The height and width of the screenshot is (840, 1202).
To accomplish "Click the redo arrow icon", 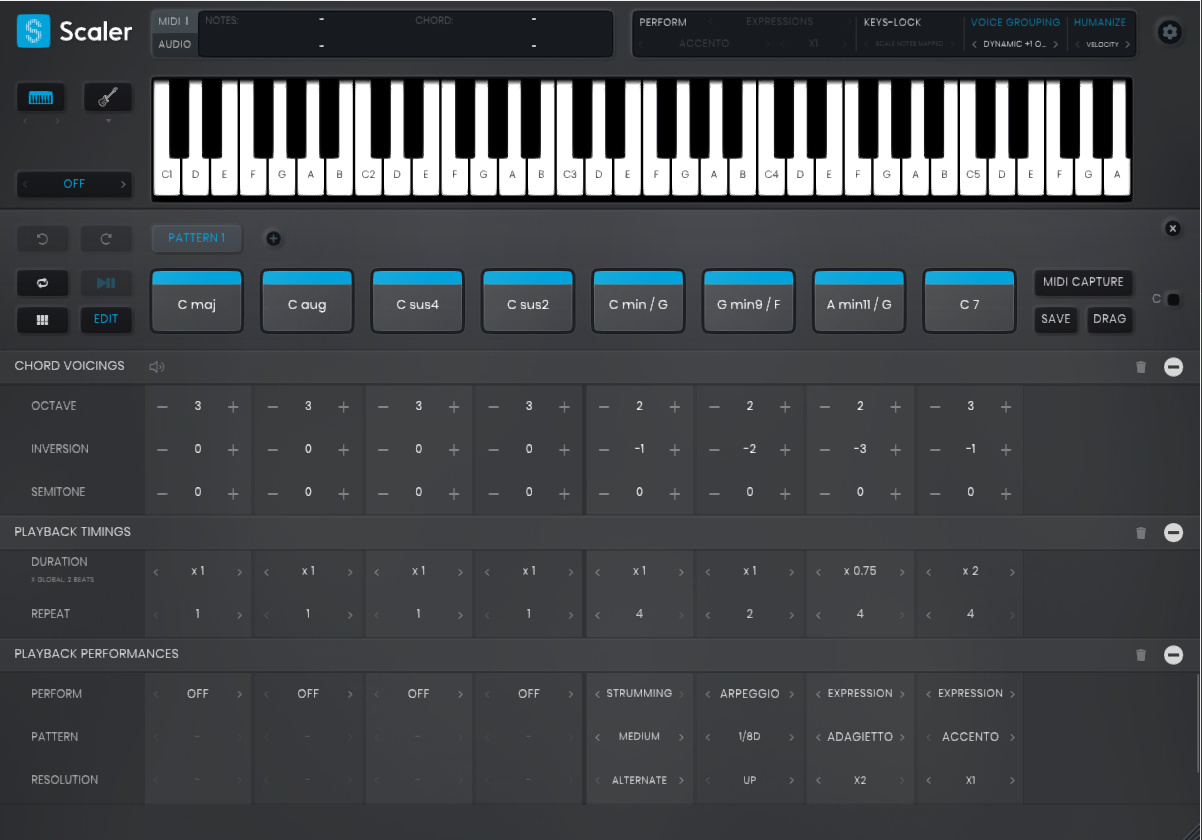I will click(106, 238).
